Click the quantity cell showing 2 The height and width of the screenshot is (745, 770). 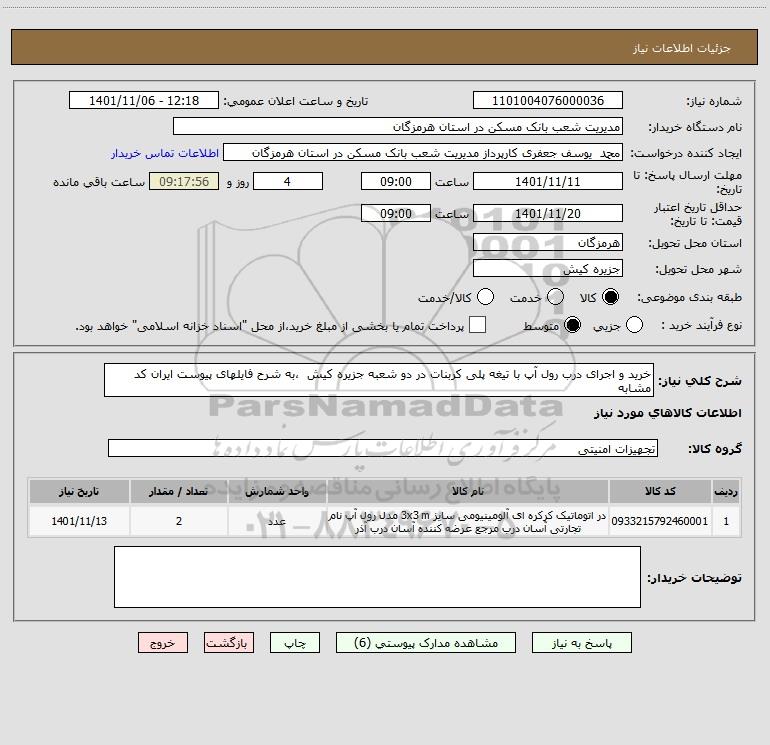pyautogui.click(x=179, y=521)
